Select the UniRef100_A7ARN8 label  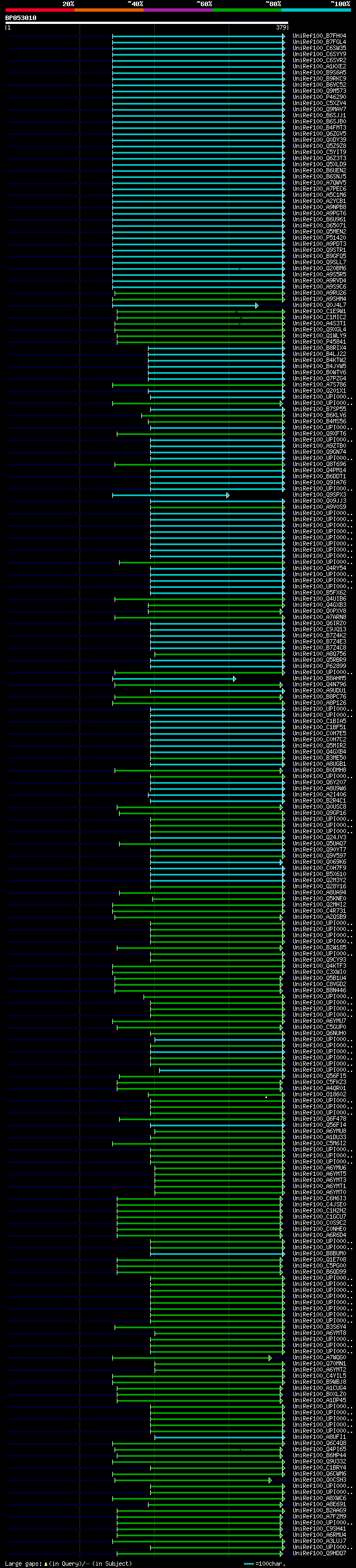pyautogui.click(x=319, y=617)
